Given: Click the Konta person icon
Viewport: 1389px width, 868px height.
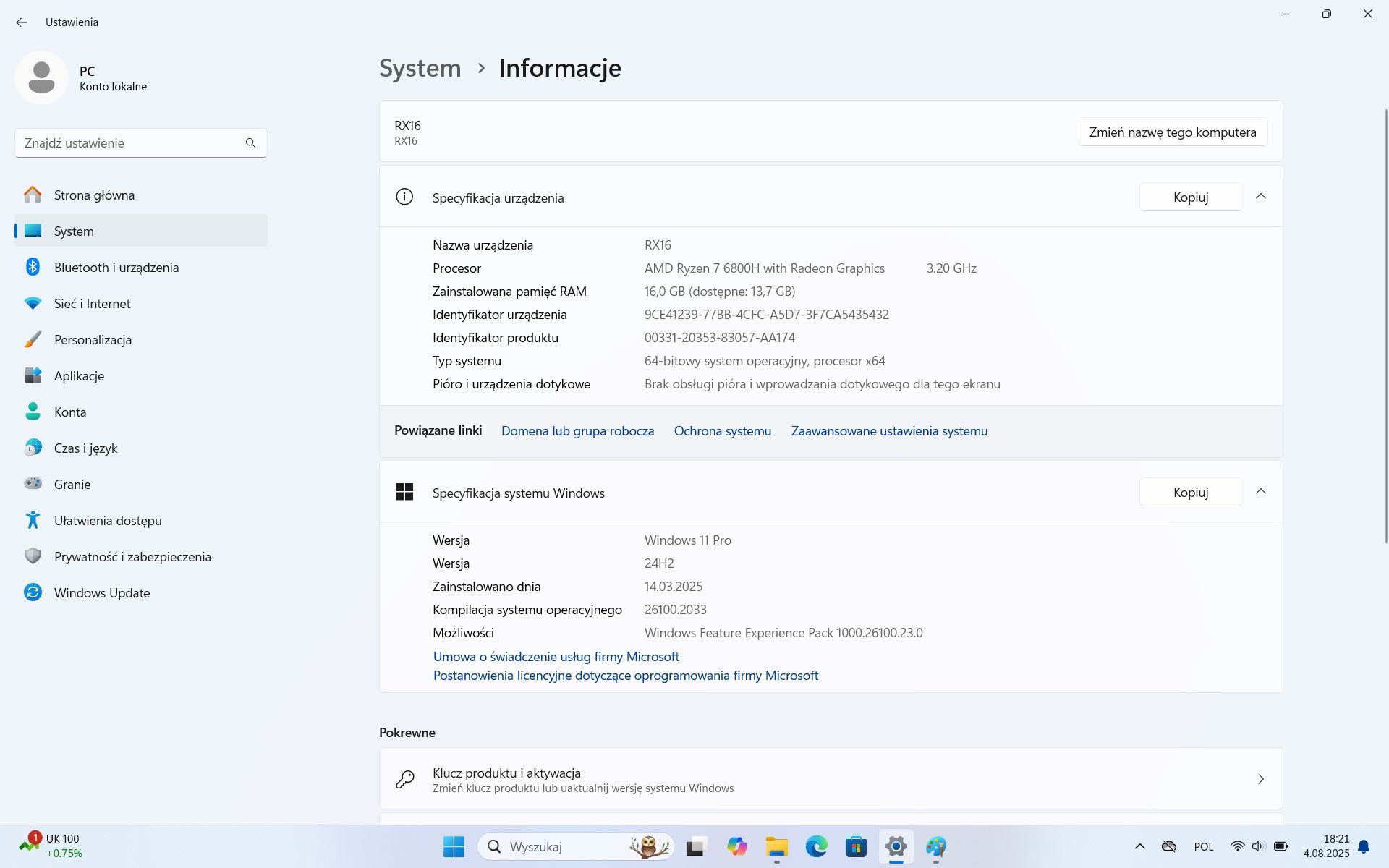Looking at the screenshot, I should pos(33,412).
